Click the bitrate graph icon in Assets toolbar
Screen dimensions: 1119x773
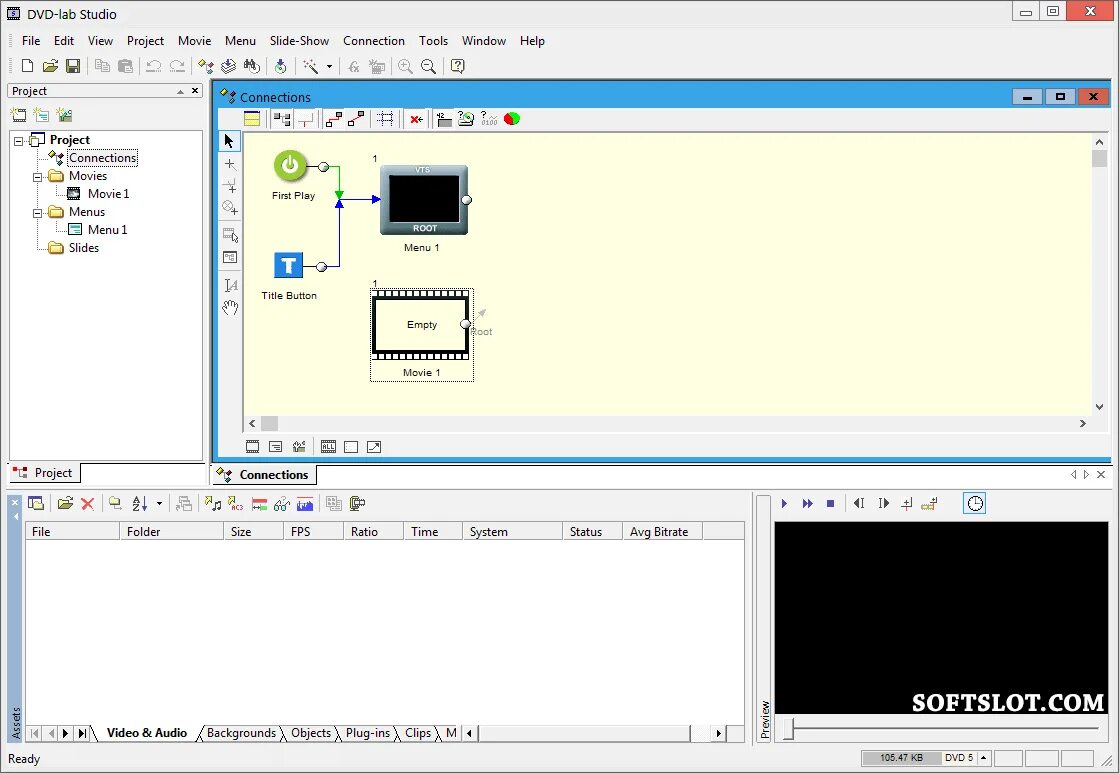305,504
